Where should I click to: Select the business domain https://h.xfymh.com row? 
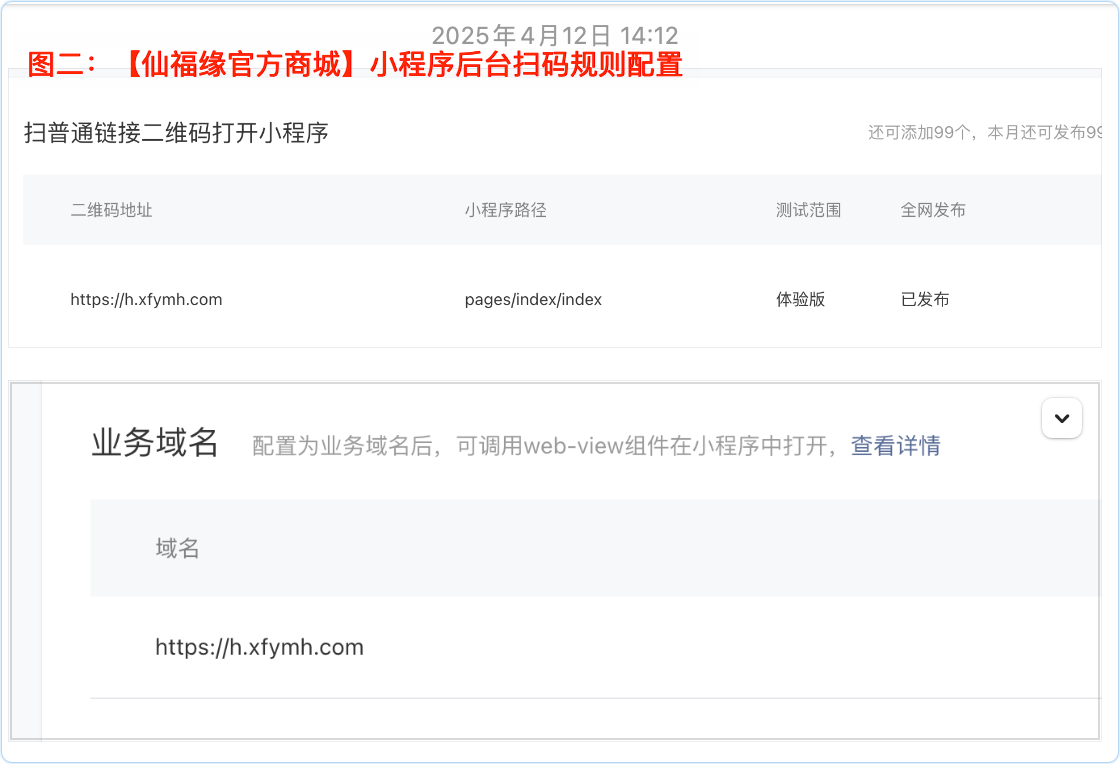[595, 648]
